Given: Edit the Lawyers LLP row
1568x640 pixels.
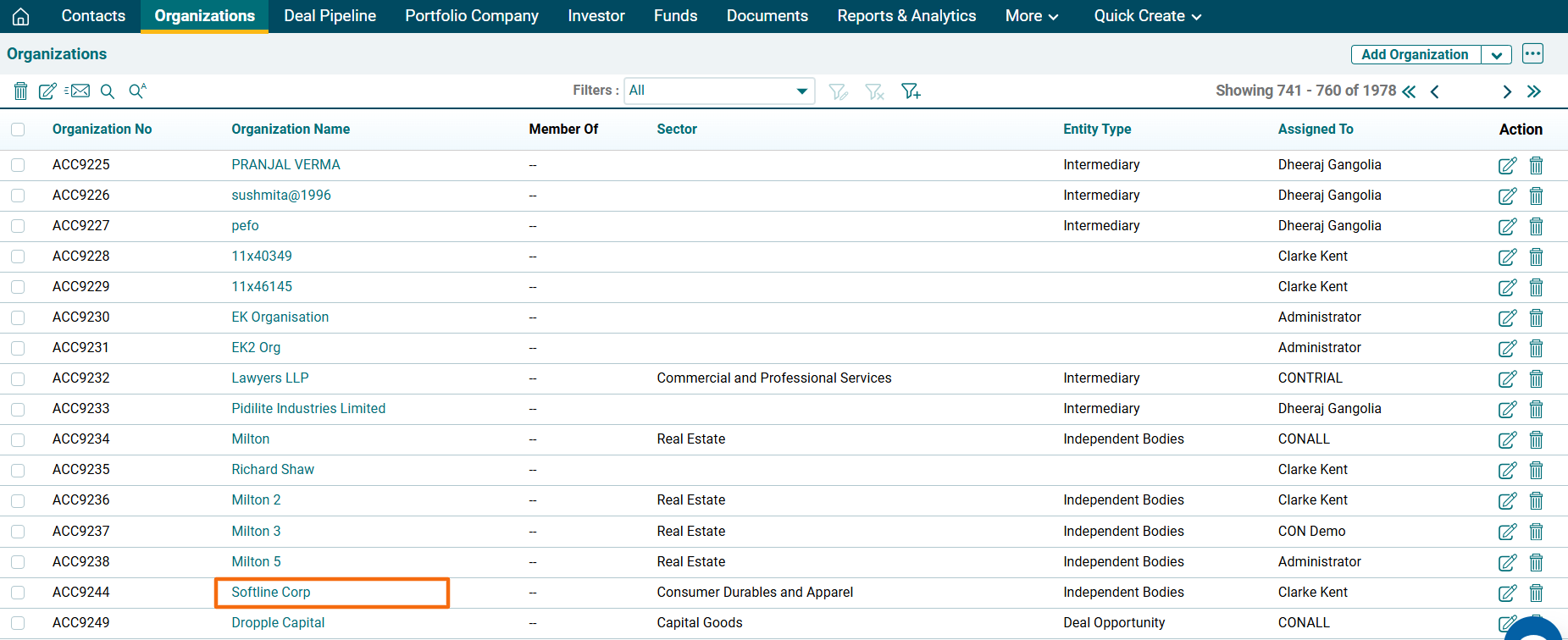Looking at the screenshot, I should [1507, 378].
